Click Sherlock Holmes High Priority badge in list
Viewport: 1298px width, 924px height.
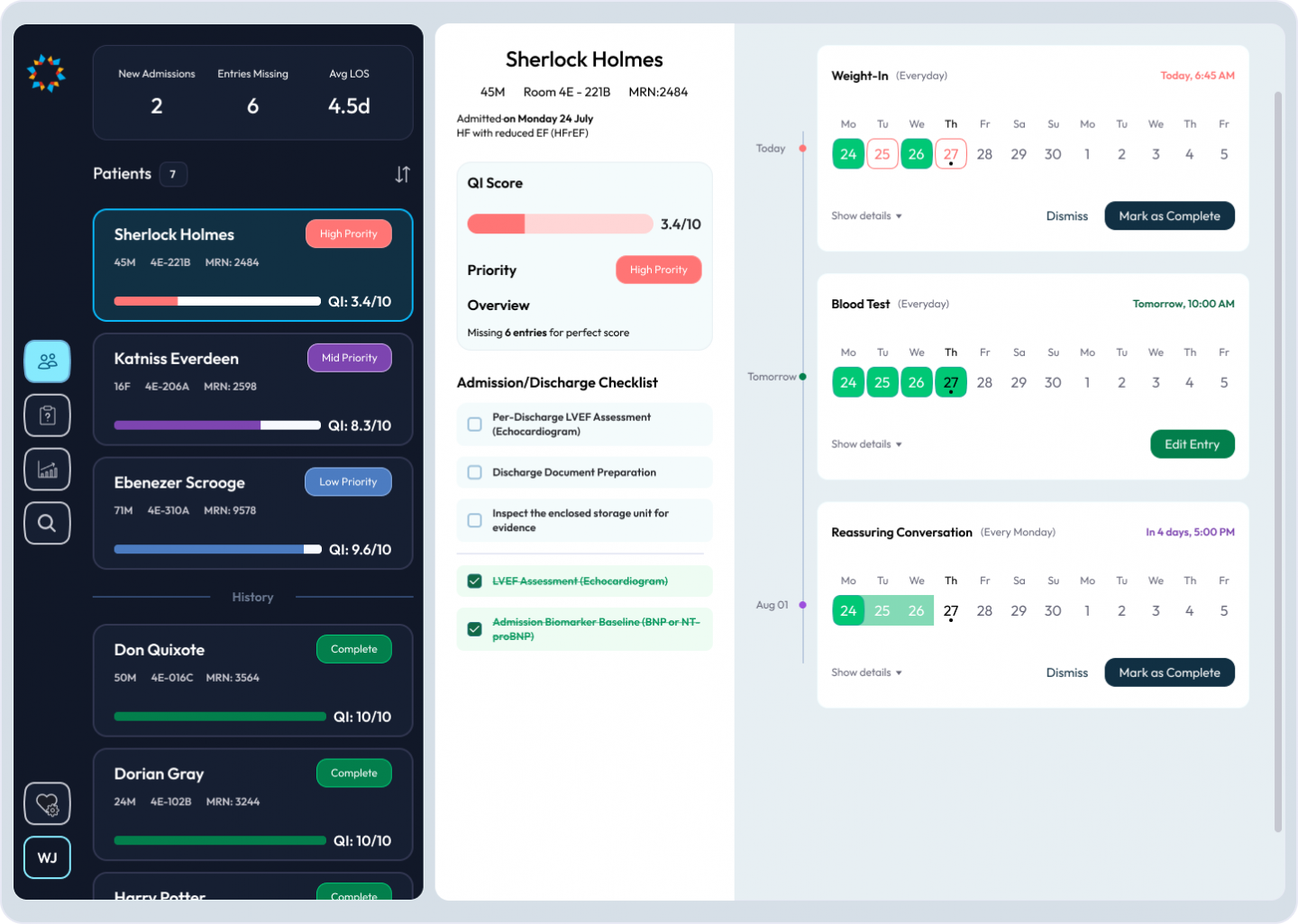click(349, 233)
